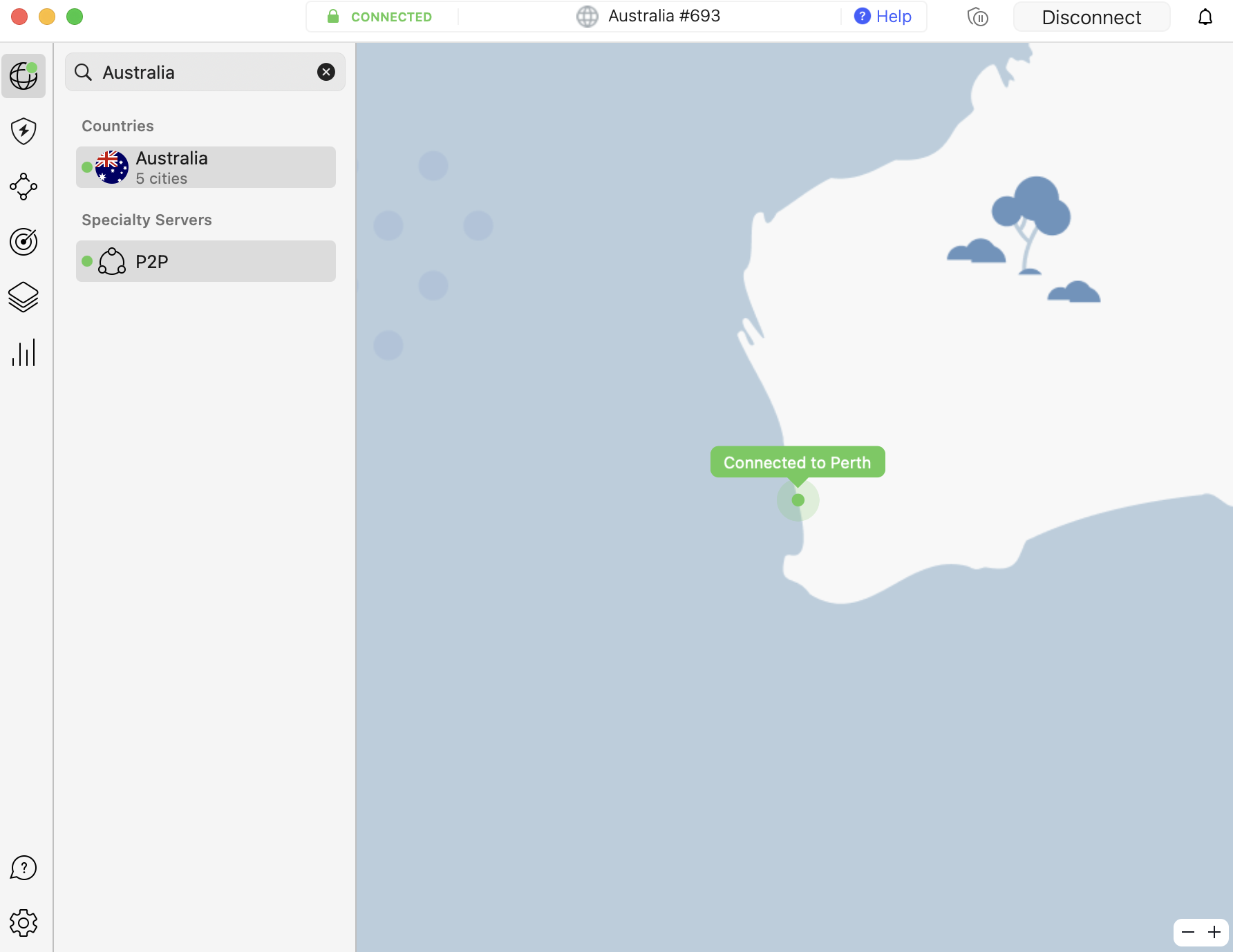Click the green macOS fullscreen window button

[x=75, y=17]
